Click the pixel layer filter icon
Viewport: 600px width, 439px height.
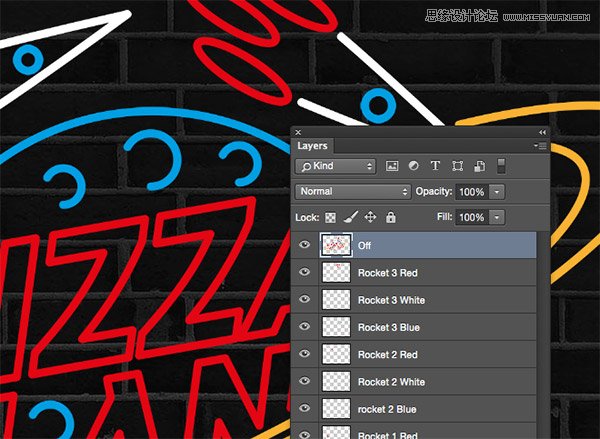point(392,166)
